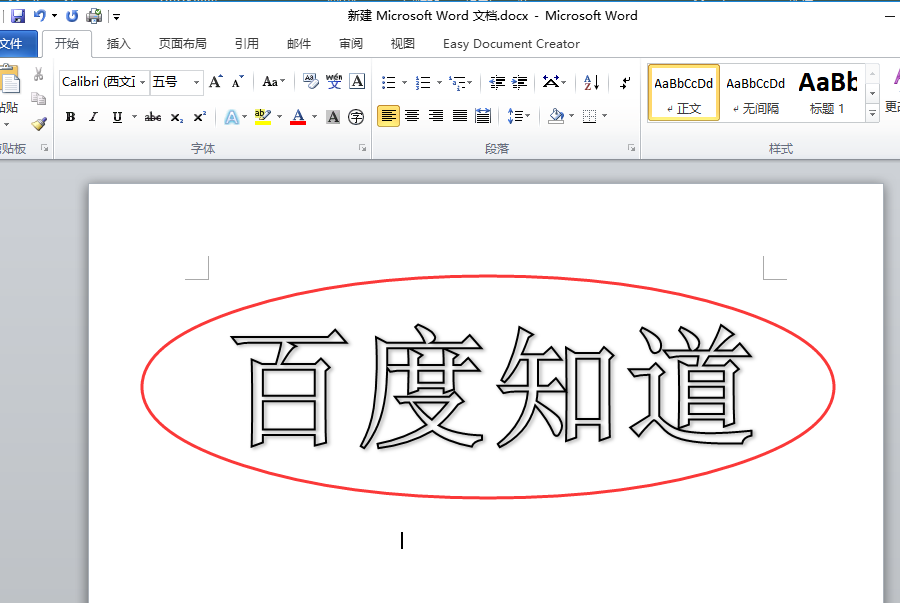The width and height of the screenshot is (900, 603).
Task: Click the Borders icon
Action: 589,116
